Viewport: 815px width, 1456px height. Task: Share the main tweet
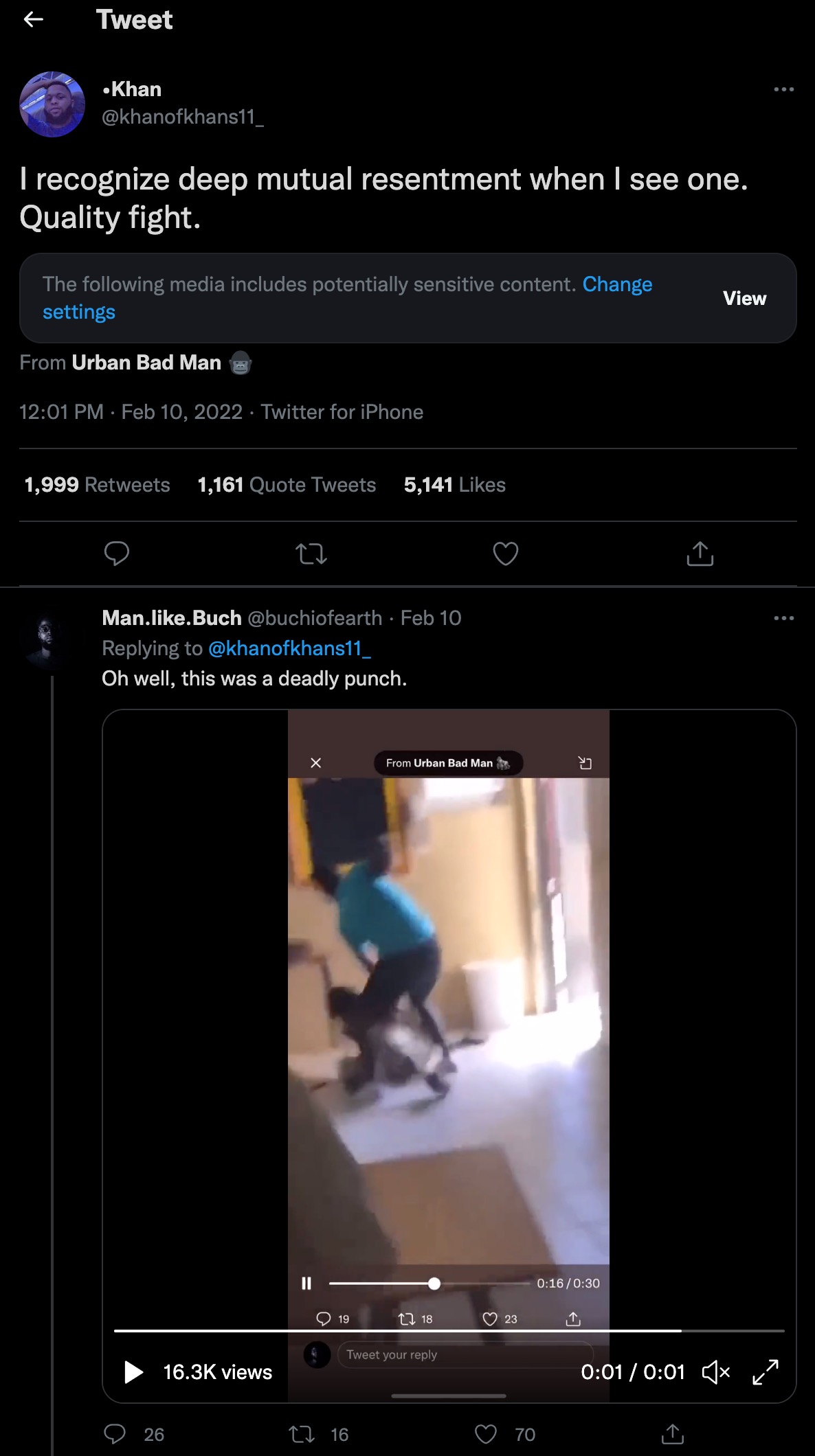(700, 553)
